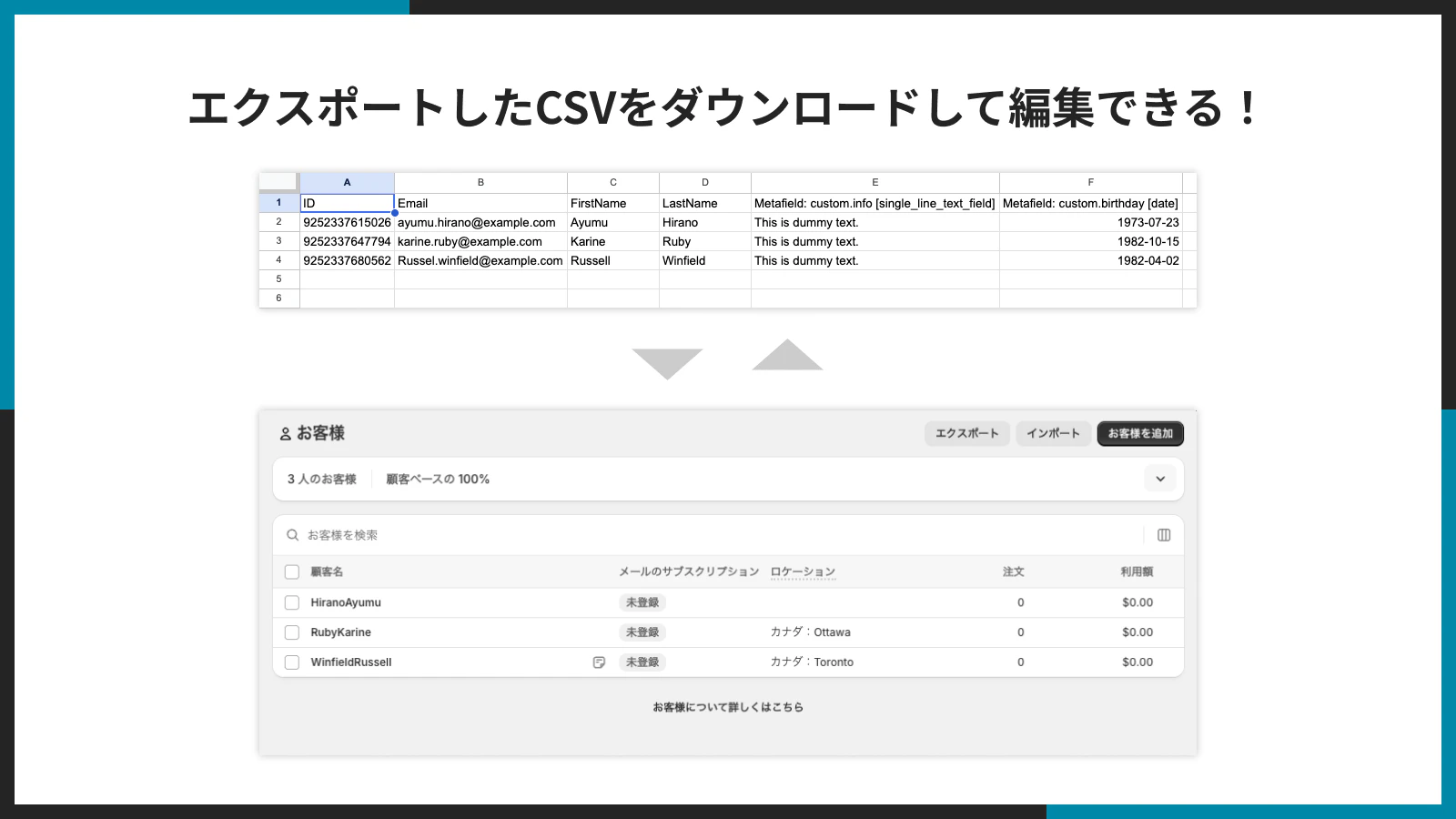Click the インポート button
1456x819 pixels.
click(1053, 433)
